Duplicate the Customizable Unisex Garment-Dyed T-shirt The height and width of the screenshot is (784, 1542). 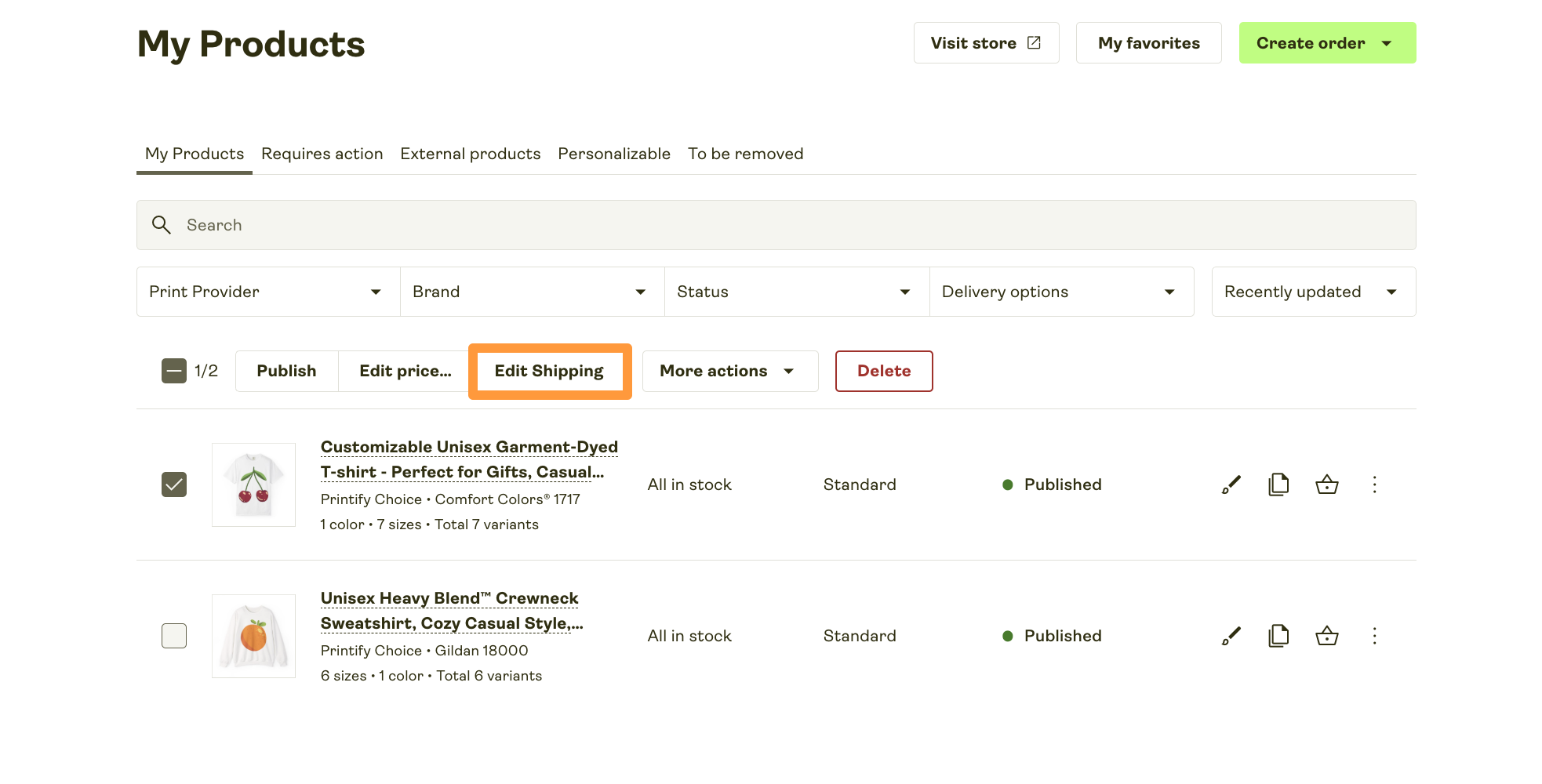pyautogui.click(x=1278, y=485)
